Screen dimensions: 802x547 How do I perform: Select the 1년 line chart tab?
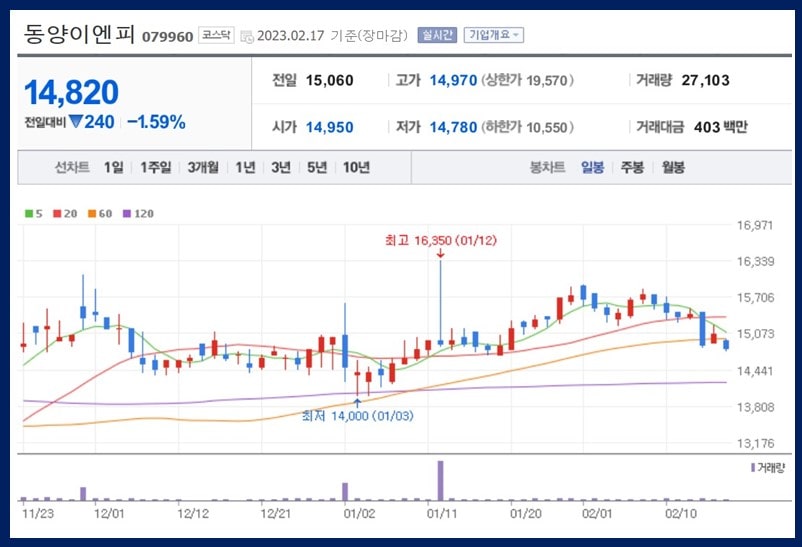pyautogui.click(x=246, y=167)
